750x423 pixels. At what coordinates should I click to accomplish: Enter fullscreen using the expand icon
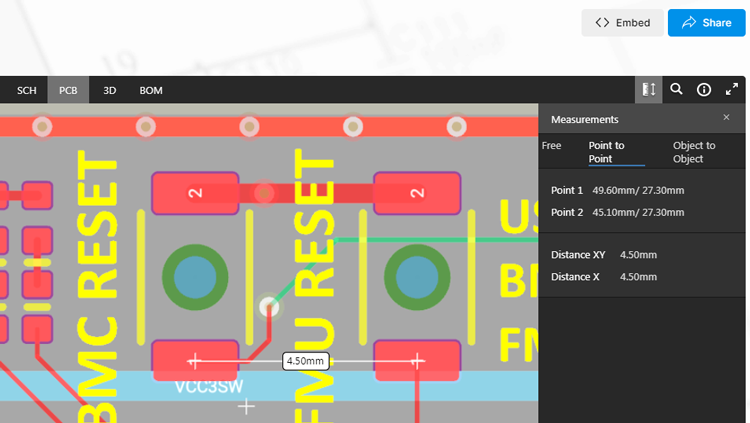coord(731,90)
